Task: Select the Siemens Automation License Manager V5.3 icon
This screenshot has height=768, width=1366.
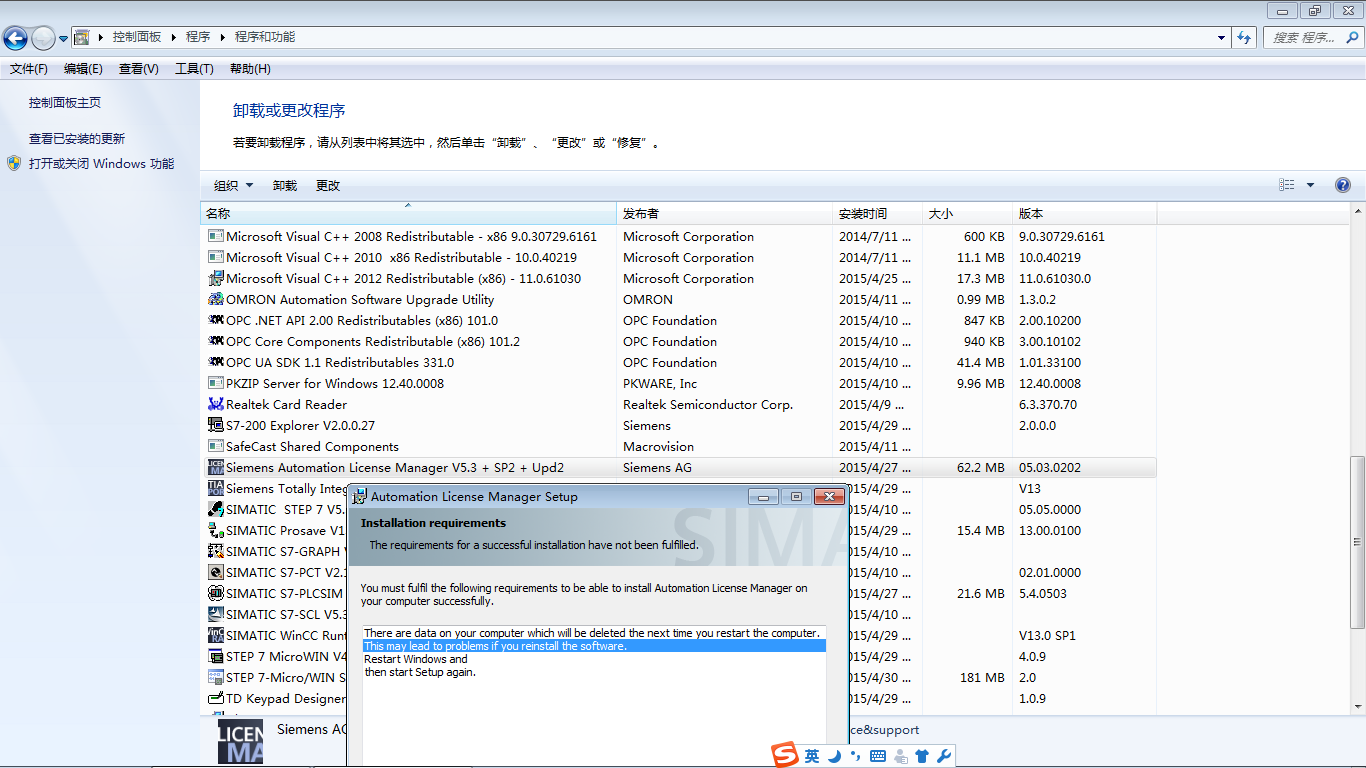Action: tap(216, 468)
